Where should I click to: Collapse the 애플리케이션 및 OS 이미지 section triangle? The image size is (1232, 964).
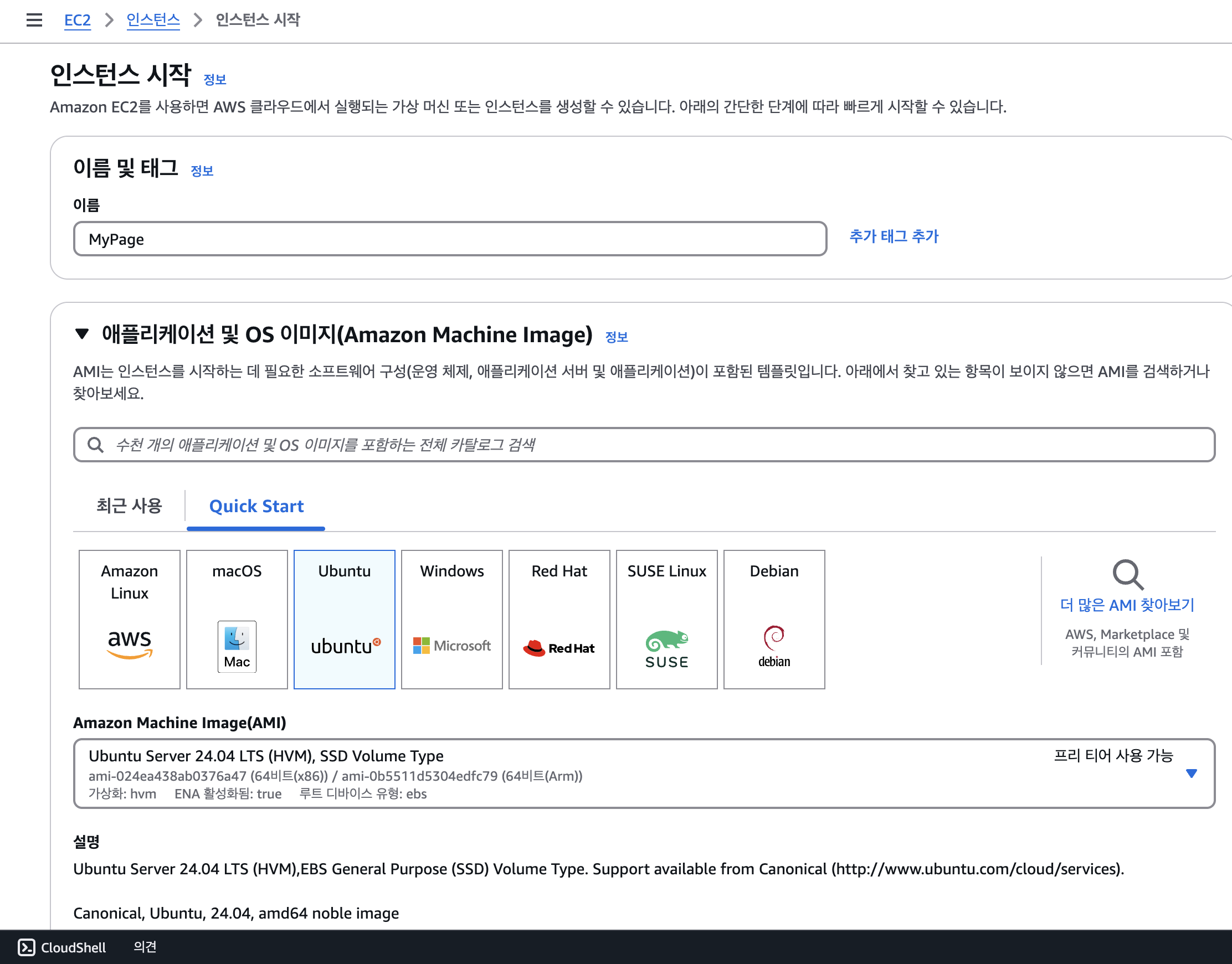pos(82,333)
